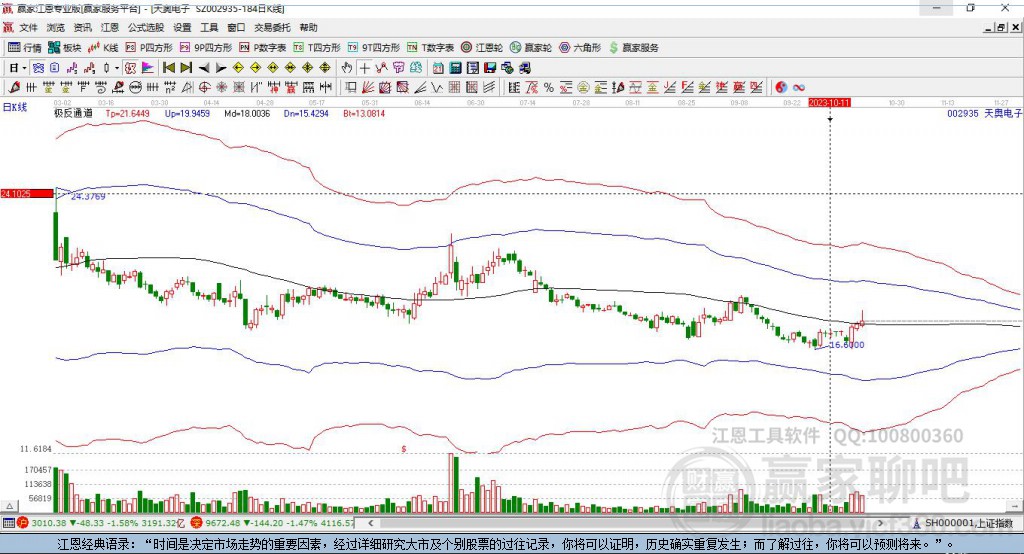Expand the candlestick type dropdown arrow
Viewport: 1024px width, 554px height.
pyautogui.click(x=117, y=68)
